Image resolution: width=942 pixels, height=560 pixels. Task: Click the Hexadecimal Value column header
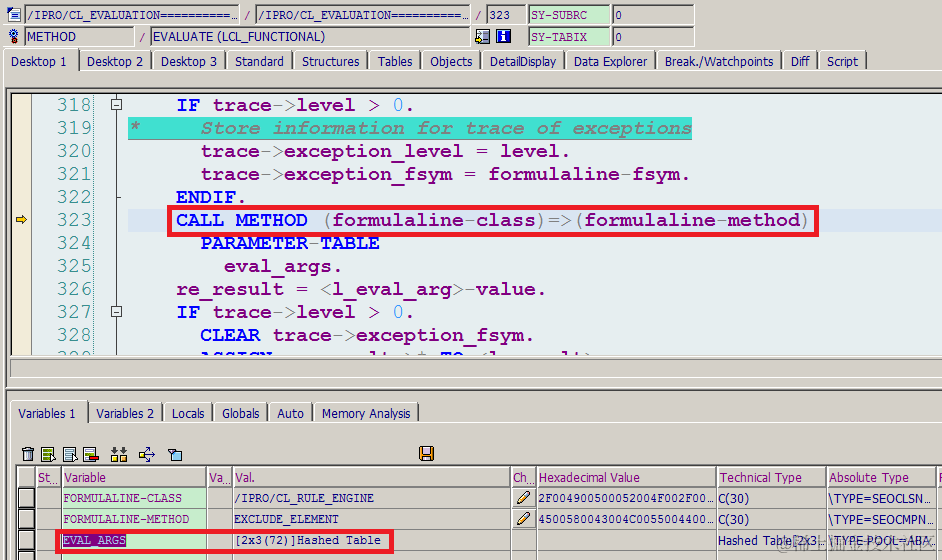point(627,478)
